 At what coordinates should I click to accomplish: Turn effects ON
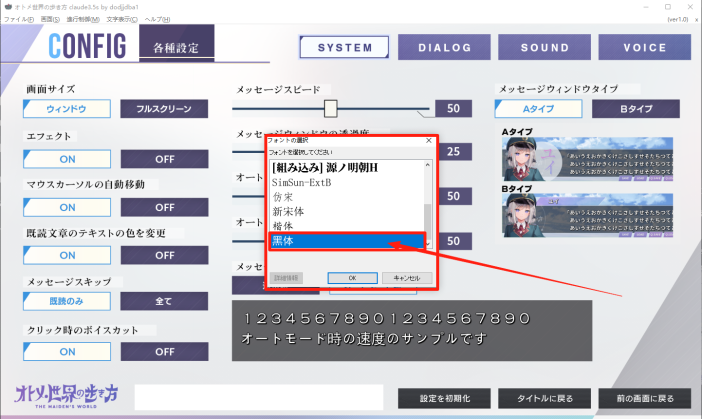point(67,158)
